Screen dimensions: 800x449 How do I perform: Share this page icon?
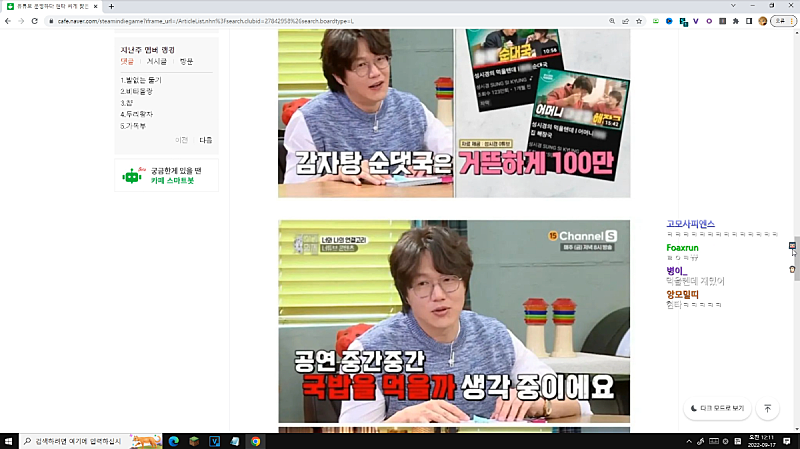click(x=625, y=21)
